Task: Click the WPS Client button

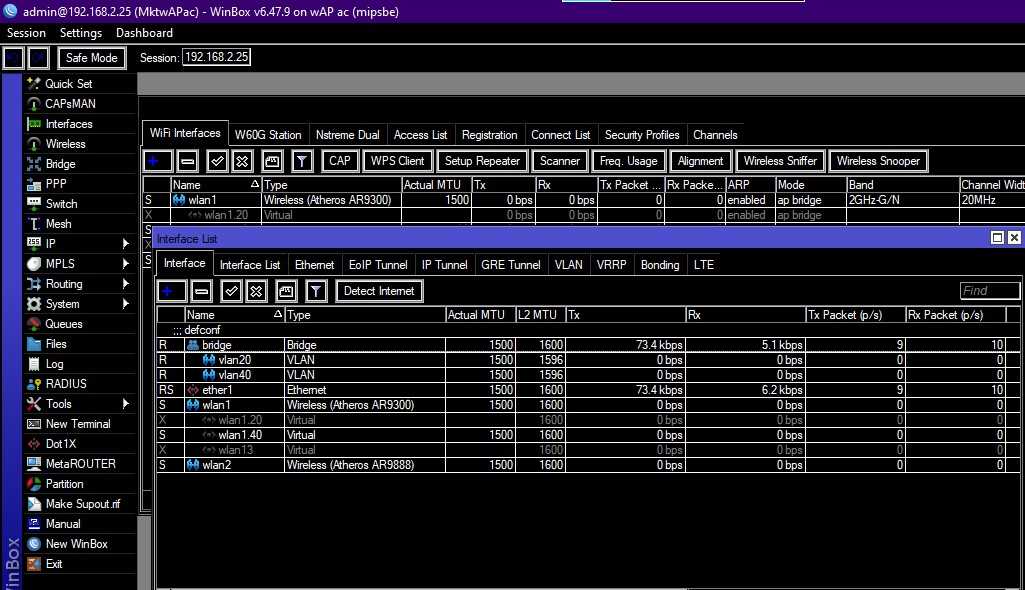Action: (x=397, y=161)
